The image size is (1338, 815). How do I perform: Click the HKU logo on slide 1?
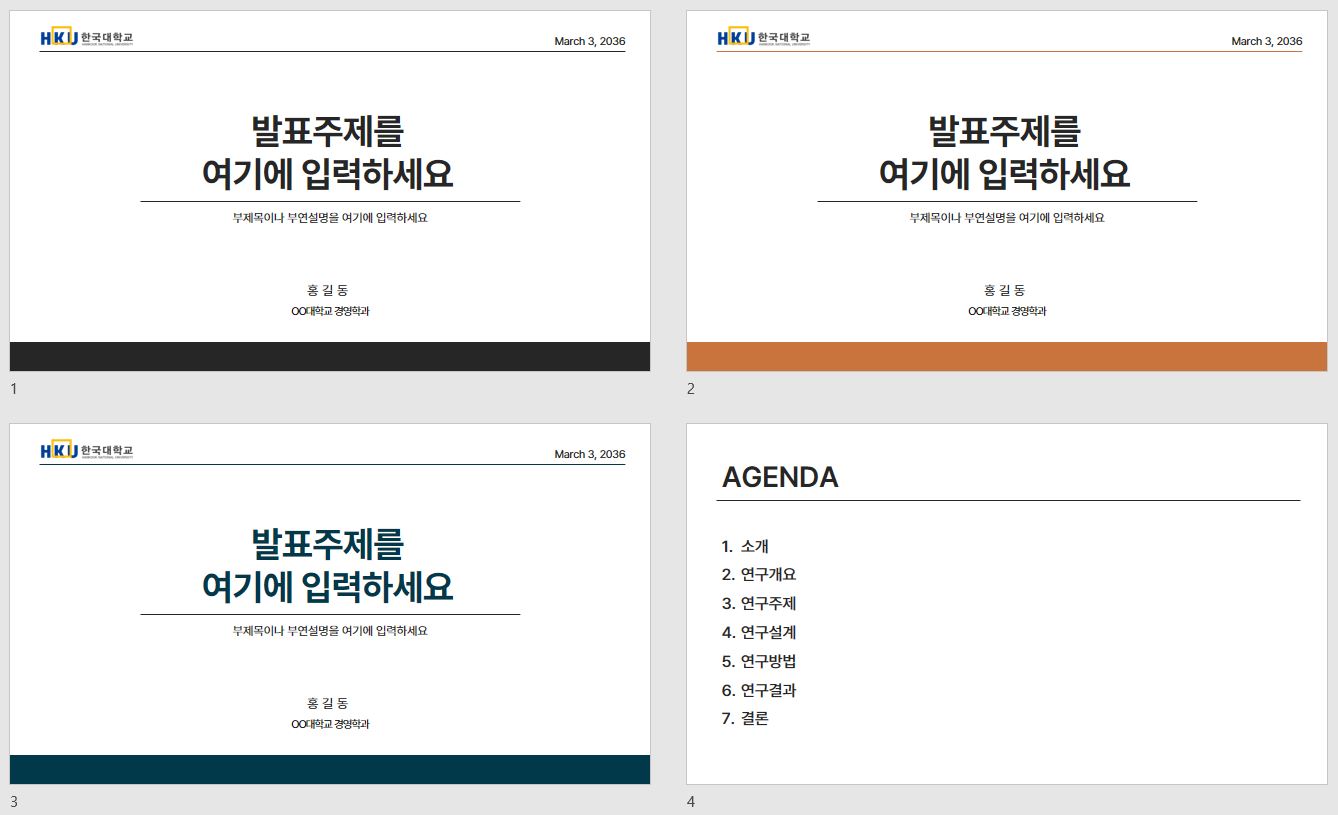tap(86, 37)
